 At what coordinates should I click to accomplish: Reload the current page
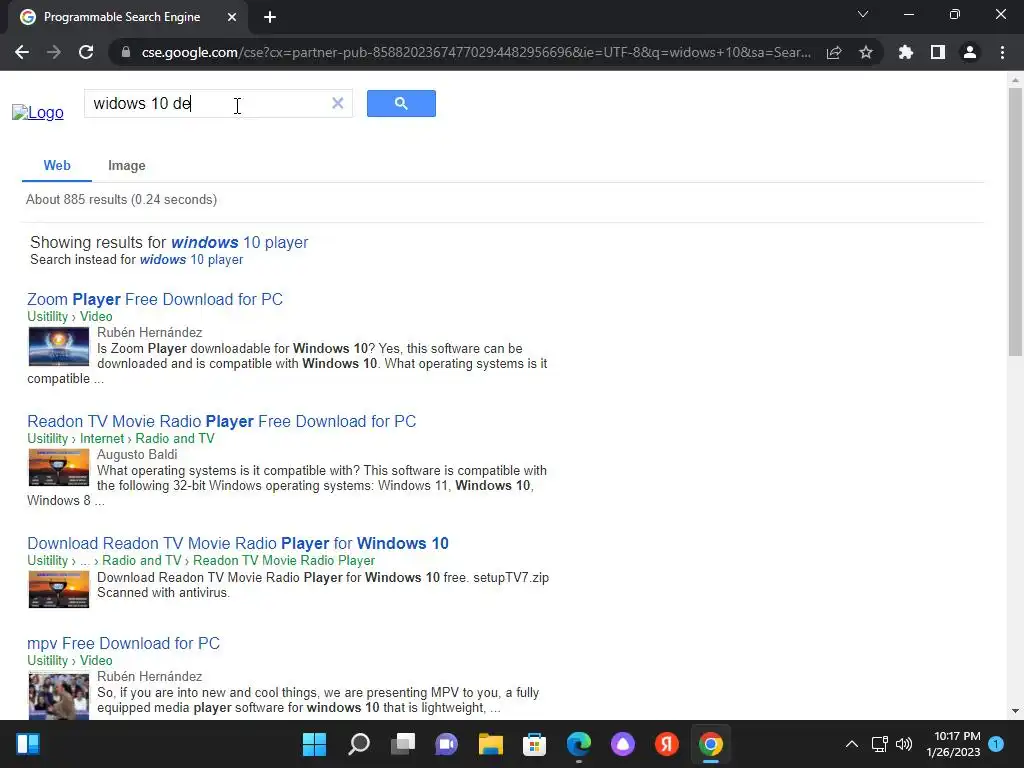[86, 52]
